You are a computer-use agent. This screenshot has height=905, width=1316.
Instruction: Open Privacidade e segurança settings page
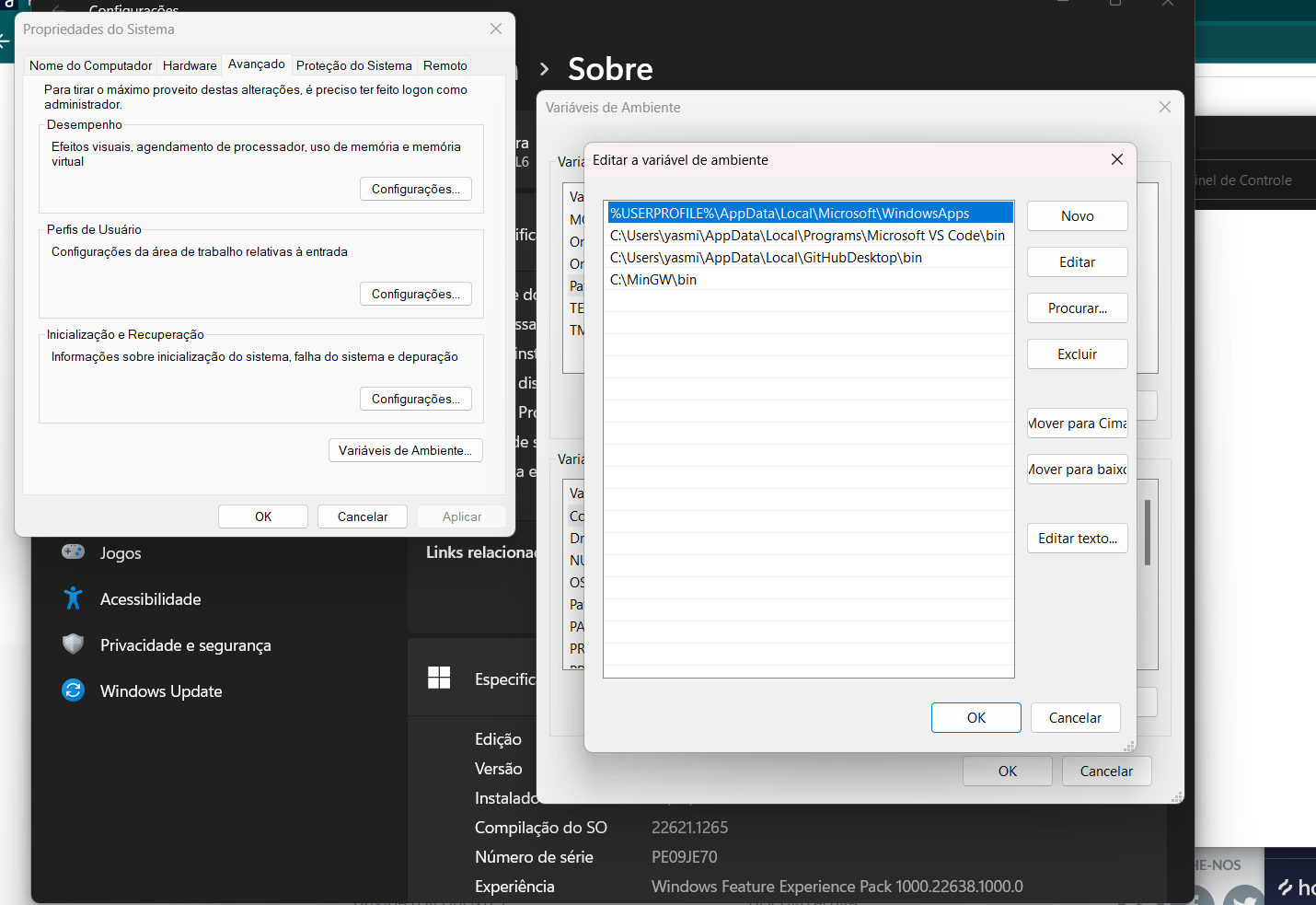pos(185,645)
